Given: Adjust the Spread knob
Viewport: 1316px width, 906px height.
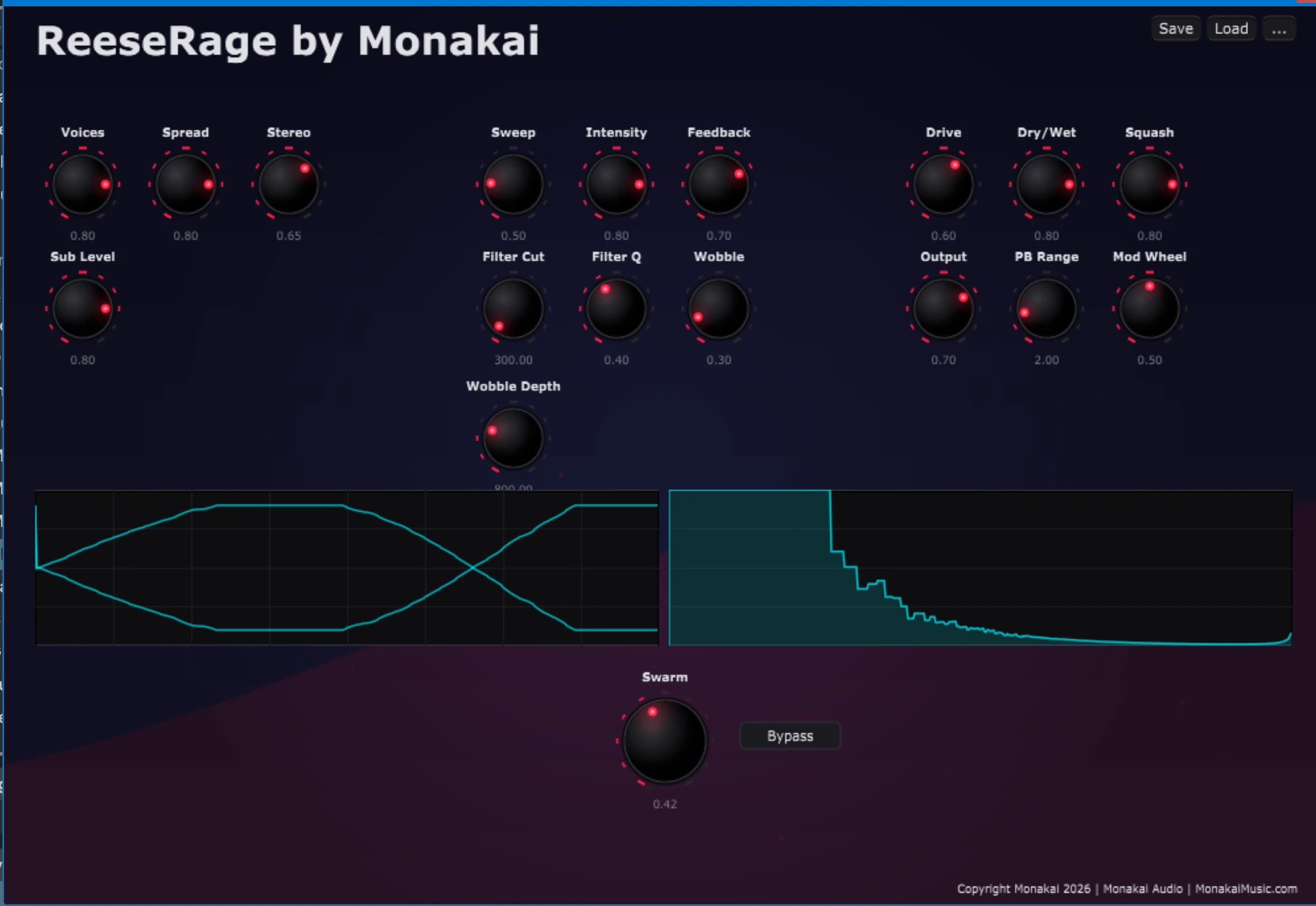Looking at the screenshot, I should tap(186, 184).
